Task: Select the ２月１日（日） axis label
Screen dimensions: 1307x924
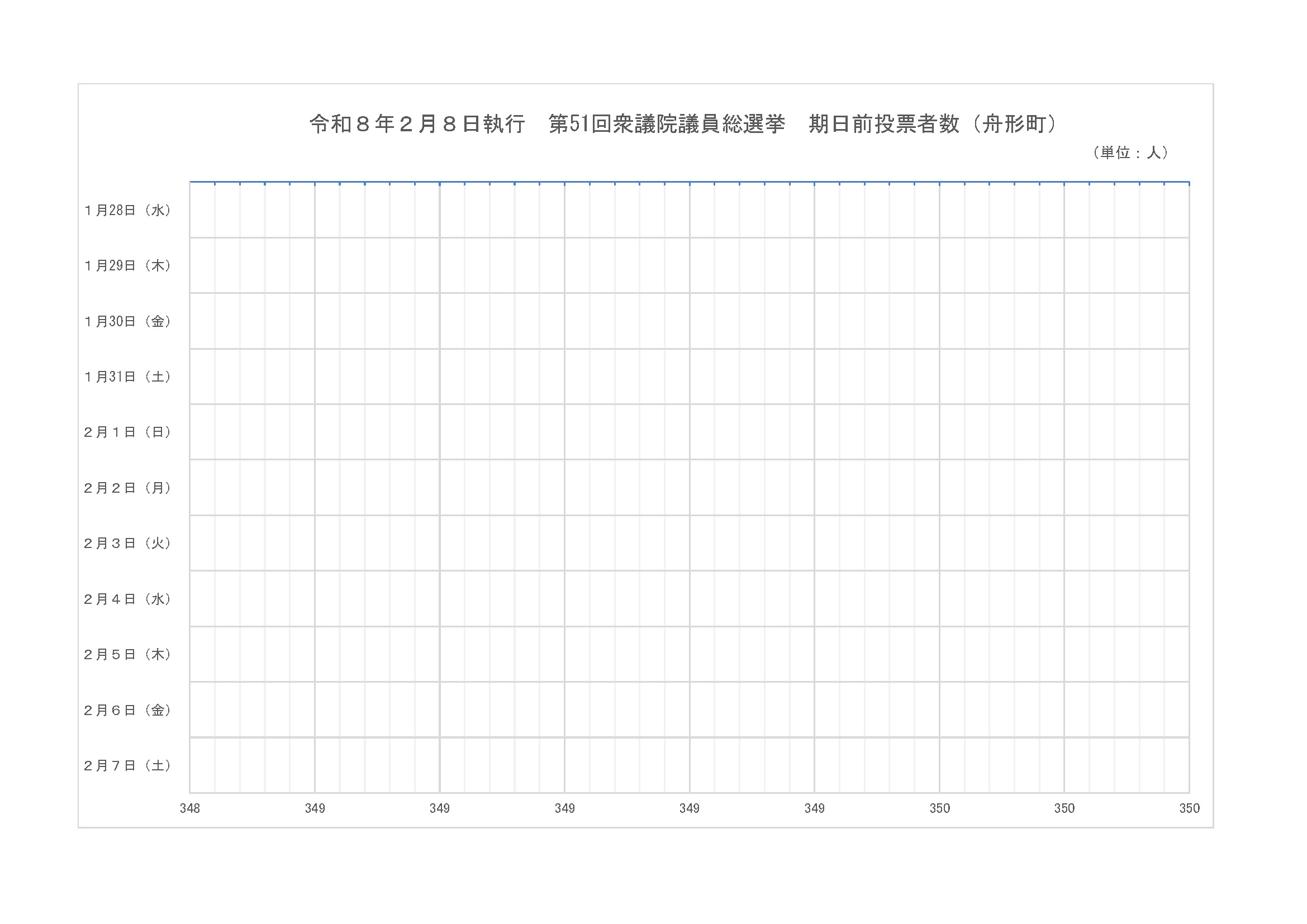Action: click(127, 432)
